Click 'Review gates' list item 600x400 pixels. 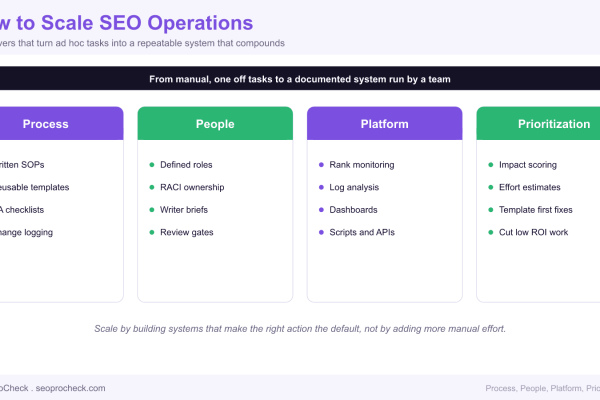click(x=186, y=232)
